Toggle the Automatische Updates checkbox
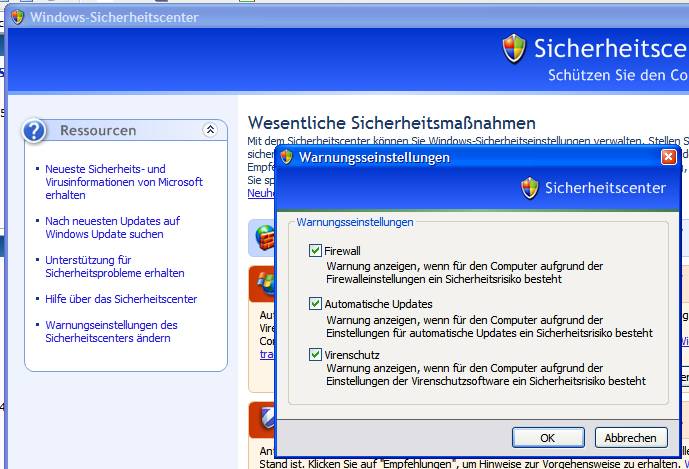689x469 pixels. click(x=315, y=304)
